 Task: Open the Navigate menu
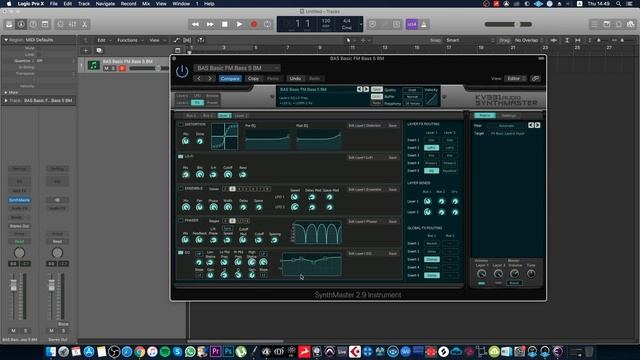coord(105,4)
